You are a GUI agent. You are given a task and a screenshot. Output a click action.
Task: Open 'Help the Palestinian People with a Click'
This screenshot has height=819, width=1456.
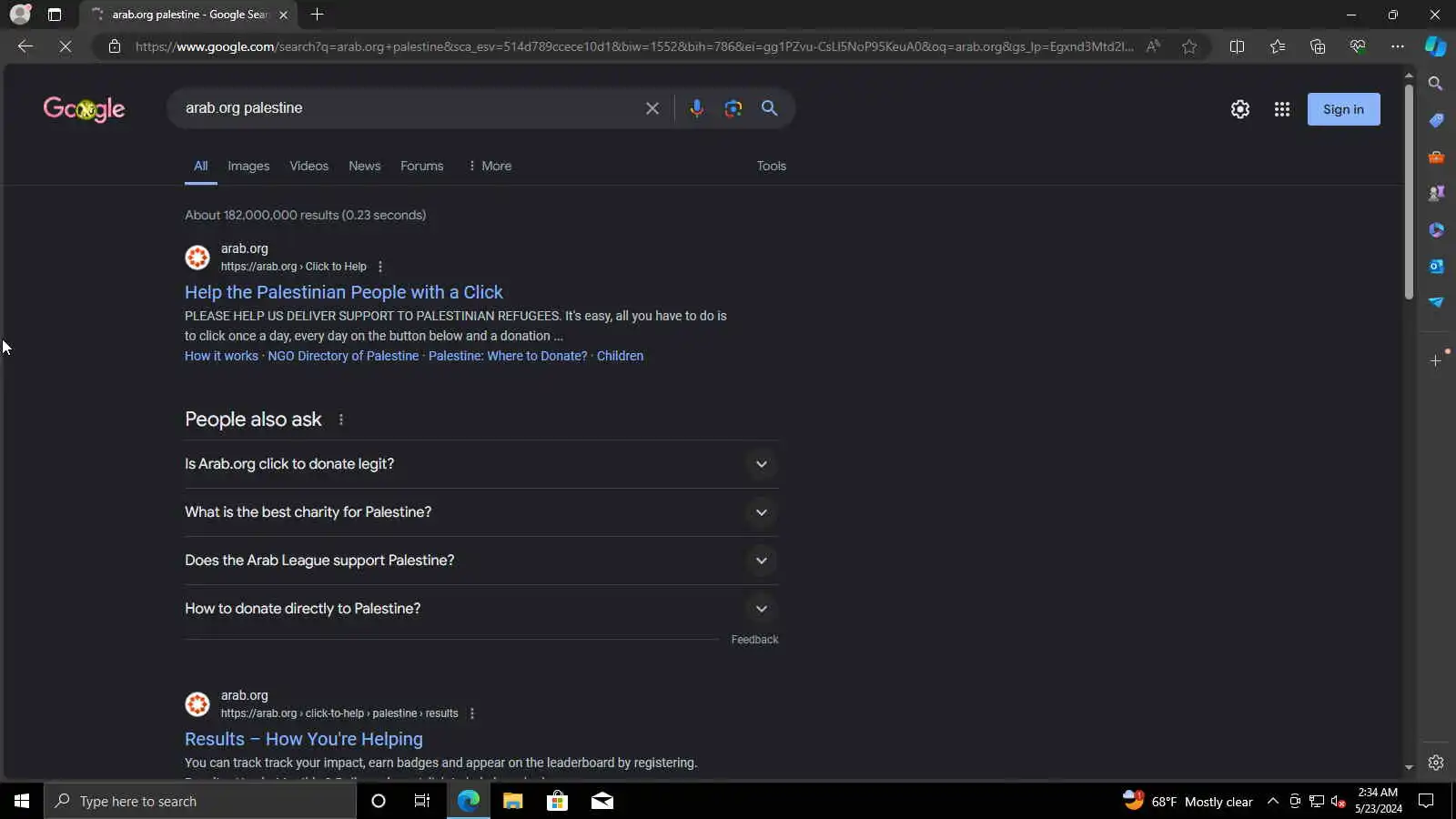[x=343, y=292]
